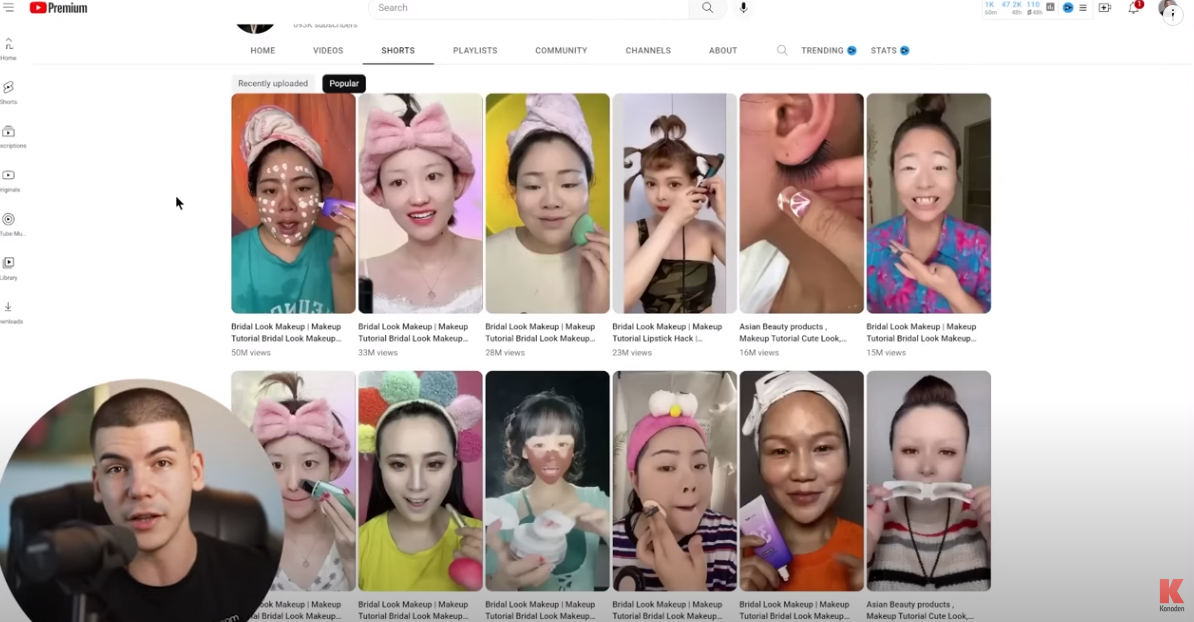Open second-row short with pink headband girl
The width and height of the screenshot is (1194, 622).
point(675,481)
